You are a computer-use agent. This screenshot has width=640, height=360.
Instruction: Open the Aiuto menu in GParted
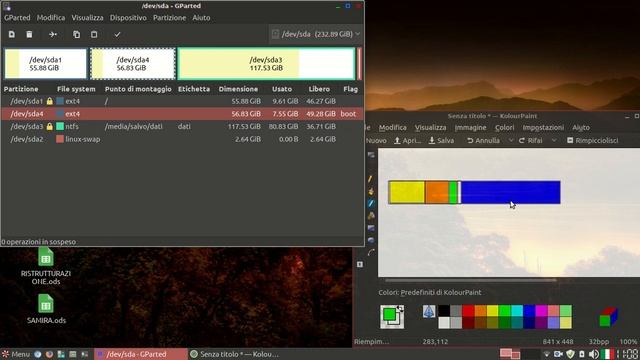201,18
